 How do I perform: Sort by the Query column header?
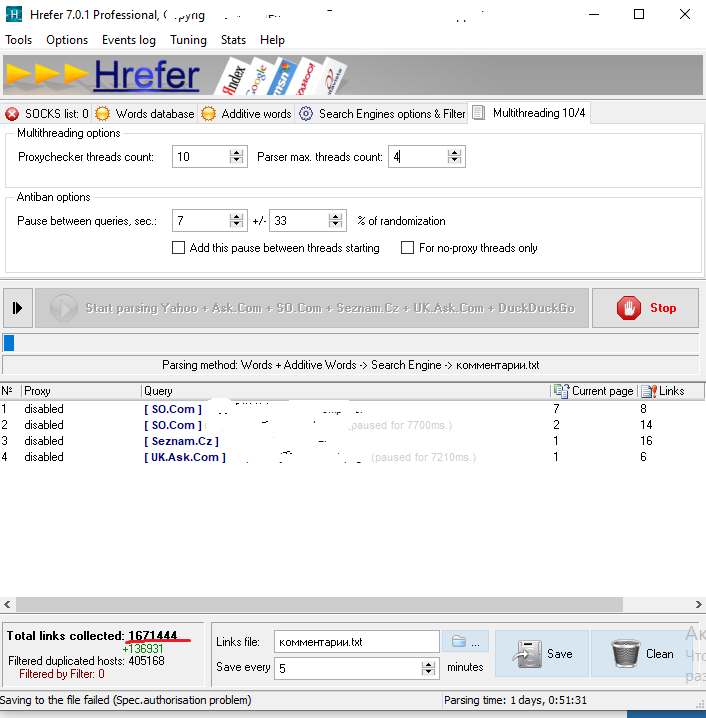345,391
